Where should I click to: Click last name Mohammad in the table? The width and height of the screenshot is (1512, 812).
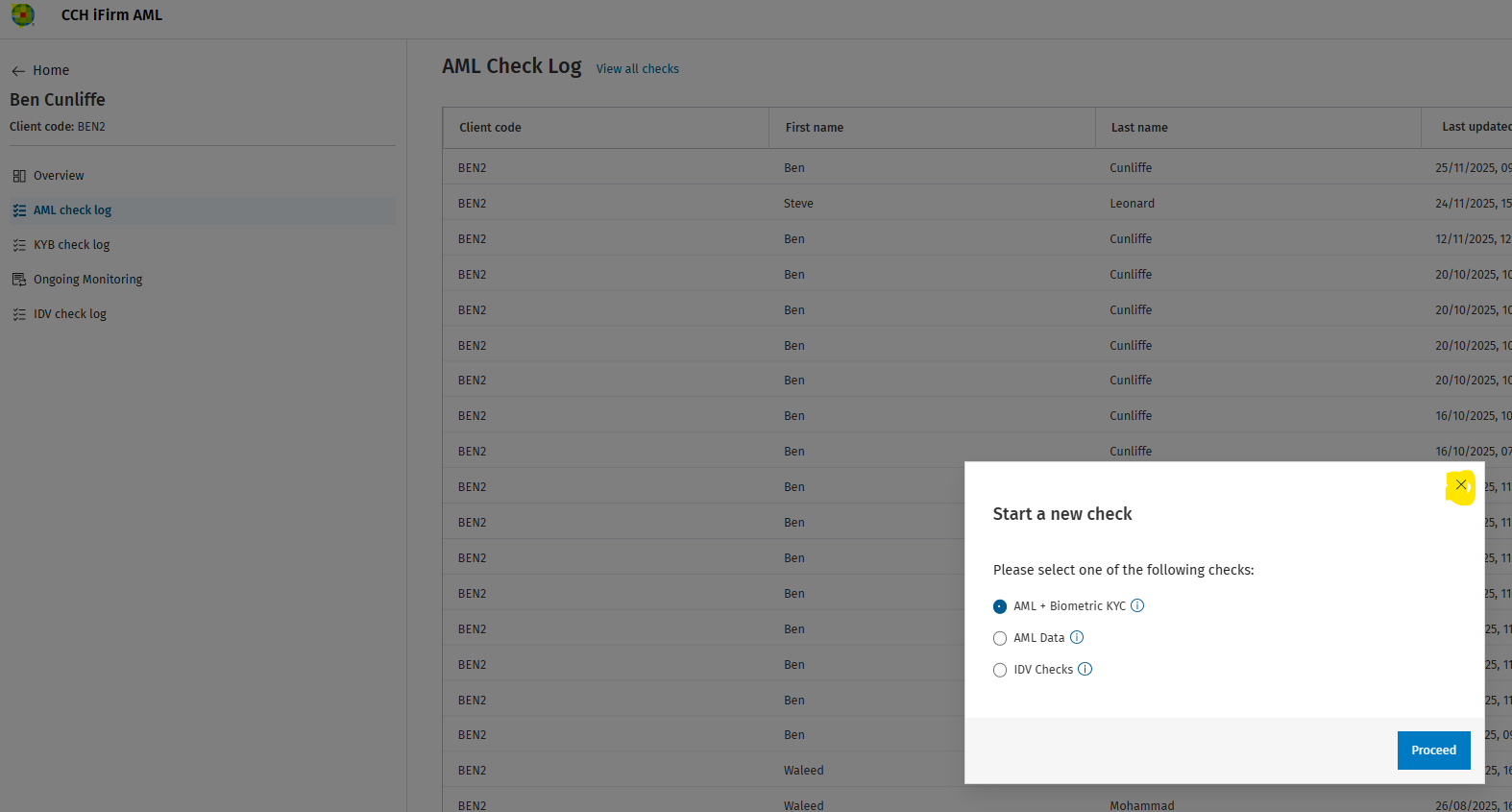(x=1141, y=805)
